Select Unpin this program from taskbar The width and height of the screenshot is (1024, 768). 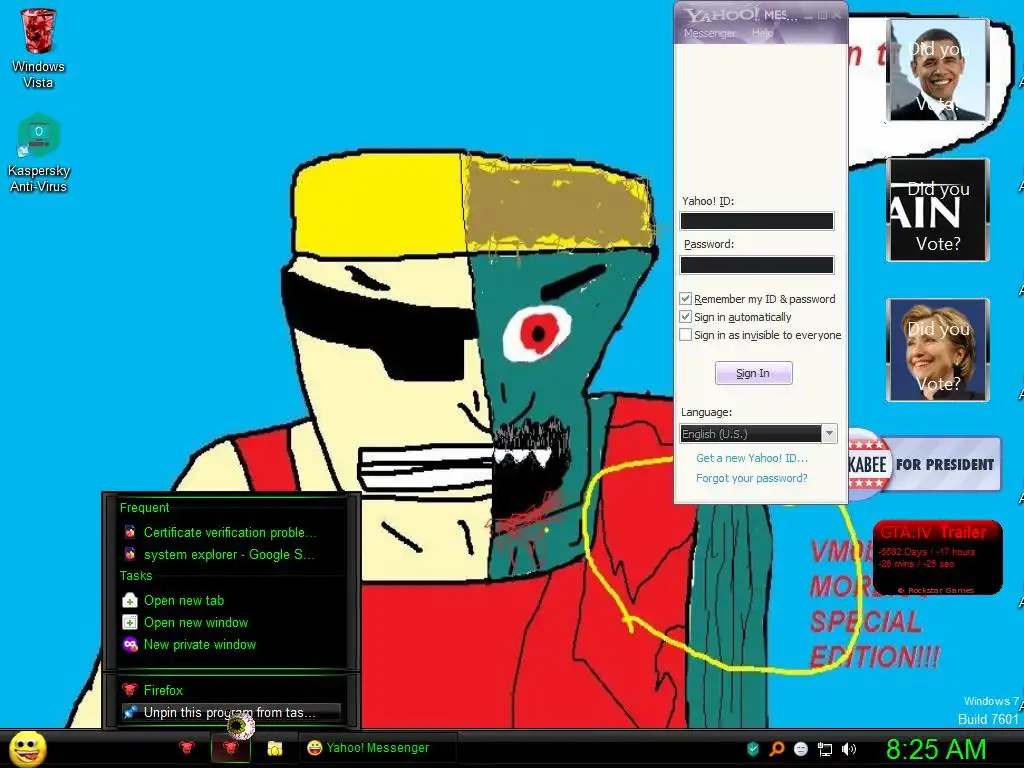click(230, 712)
